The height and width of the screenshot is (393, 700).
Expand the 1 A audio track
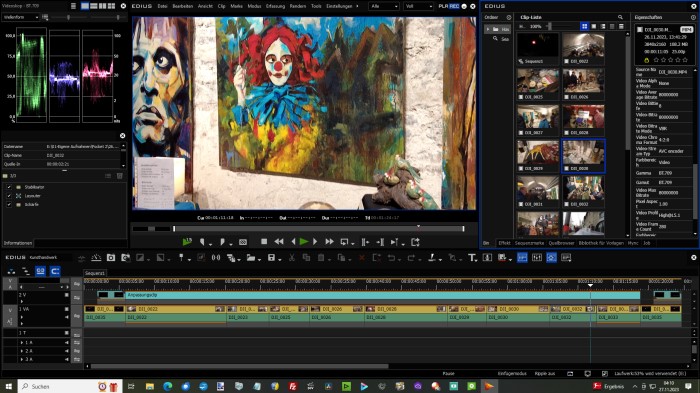22,343
